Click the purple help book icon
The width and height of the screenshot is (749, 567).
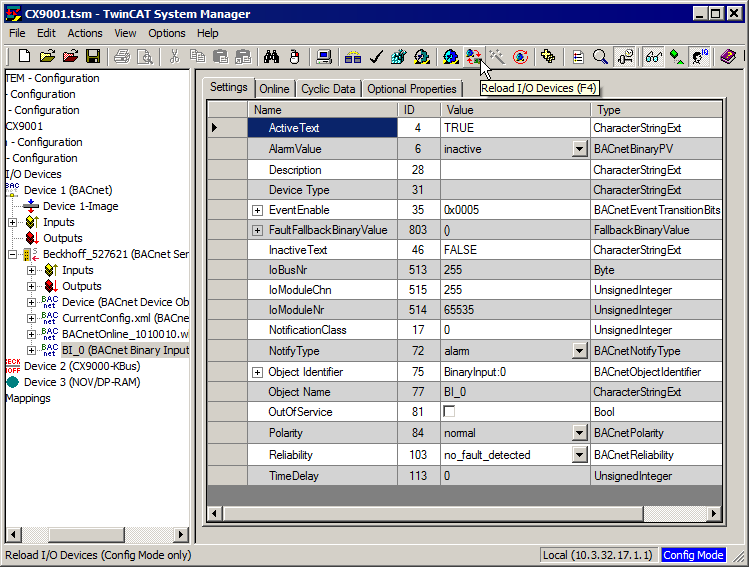pyautogui.click(x=728, y=57)
